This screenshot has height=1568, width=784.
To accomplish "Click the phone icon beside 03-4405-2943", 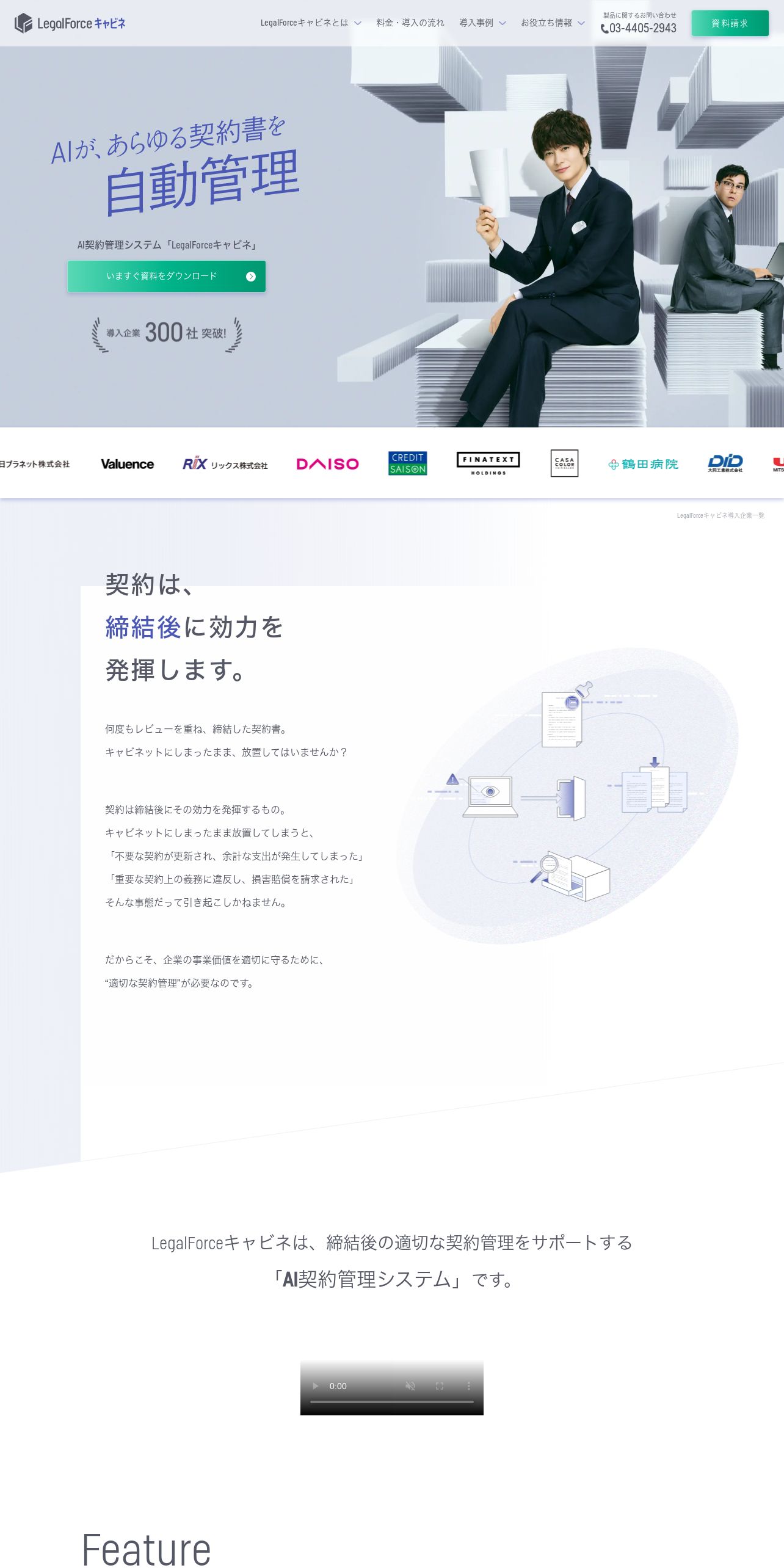I will (x=604, y=28).
